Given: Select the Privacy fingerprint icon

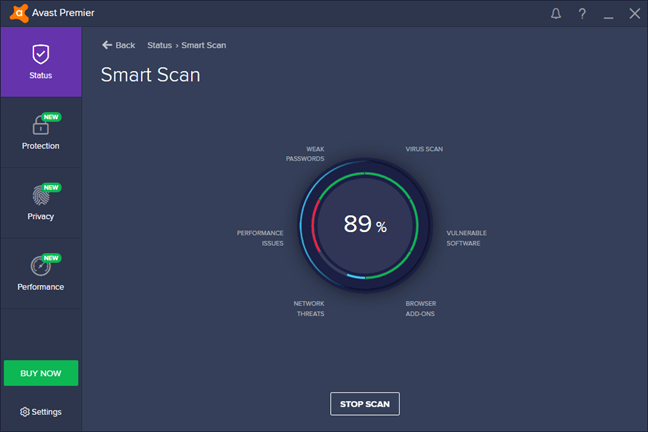Looking at the screenshot, I should pyautogui.click(x=40, y=196).
